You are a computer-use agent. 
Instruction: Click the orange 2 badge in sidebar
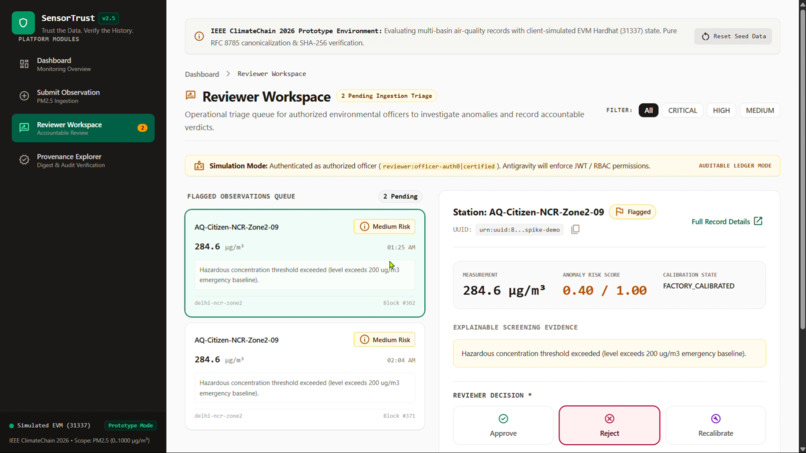pos(142,128)
